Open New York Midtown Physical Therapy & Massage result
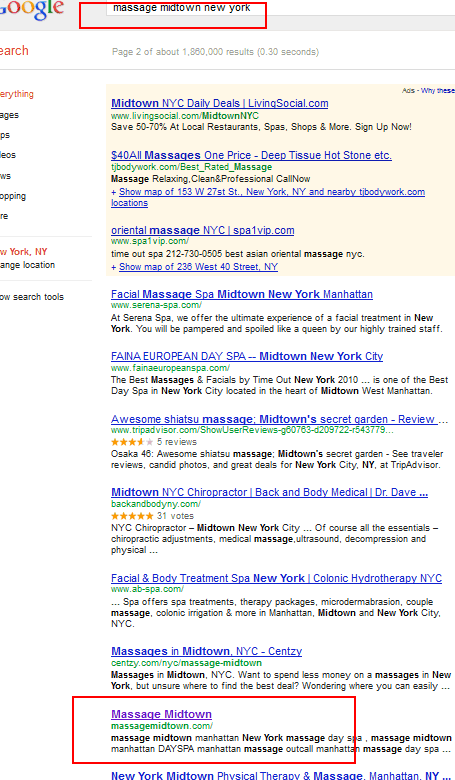 point(280,775)
